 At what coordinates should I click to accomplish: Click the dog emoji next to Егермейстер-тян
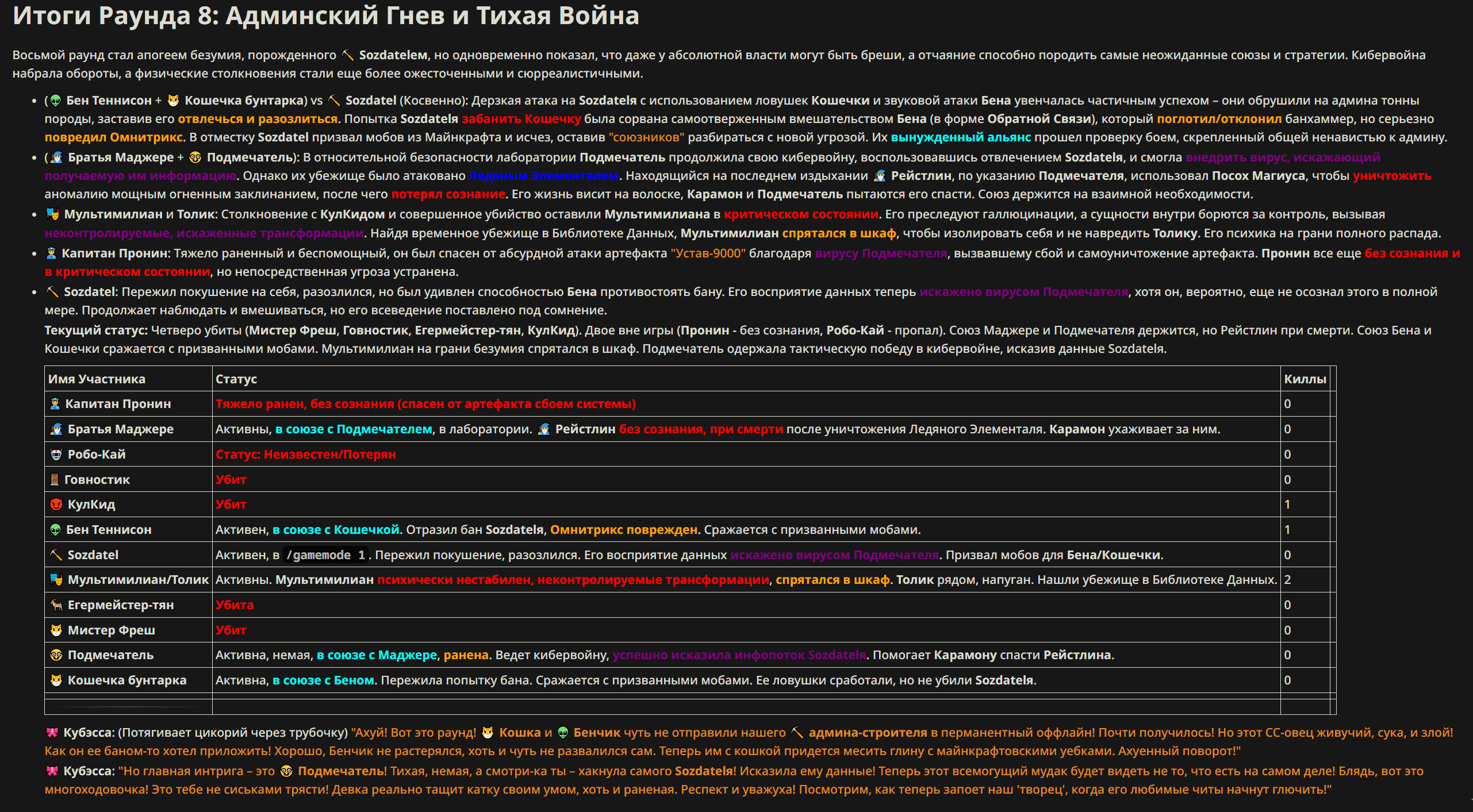click(x=56, y=605)
